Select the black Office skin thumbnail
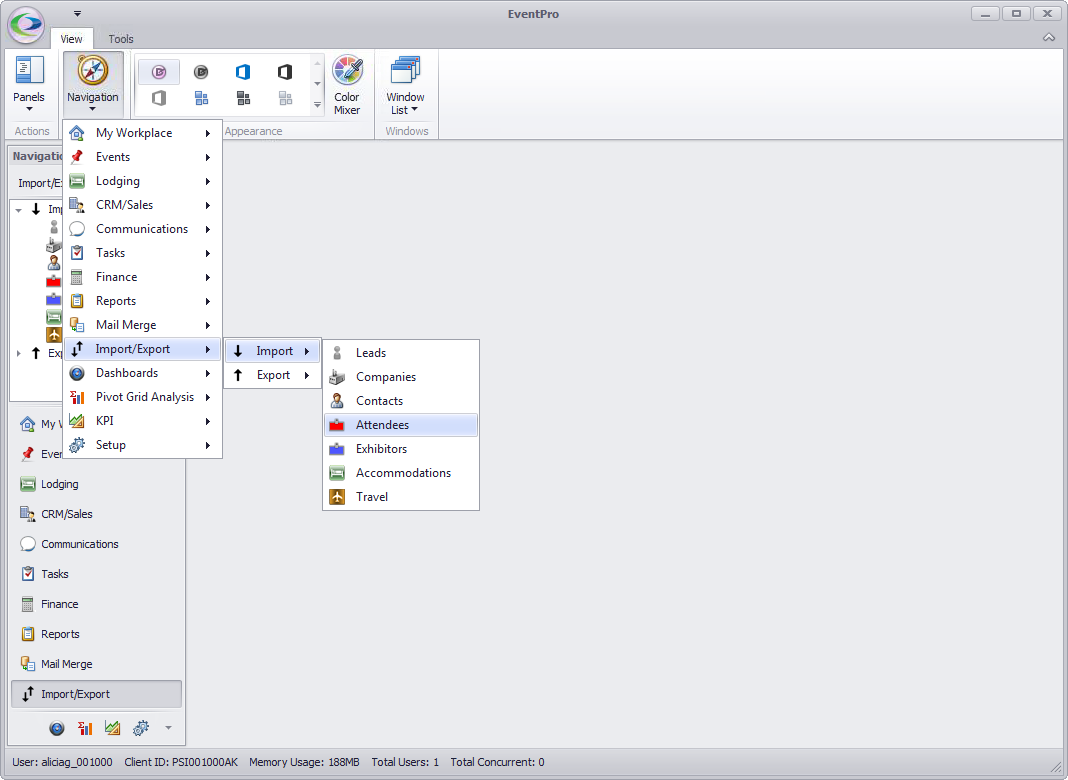Viewport: 1068px width, 780px height. click(x=285, y=72)
